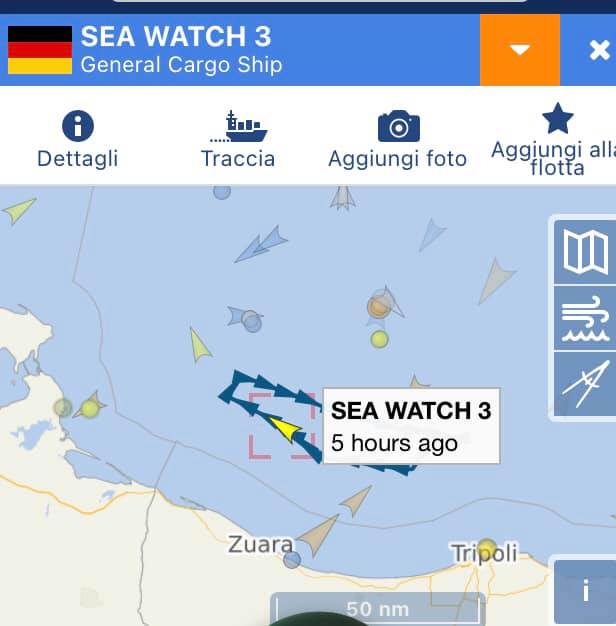Open the map info button
This screenshot has width=616, height=626.
[585, 592]
